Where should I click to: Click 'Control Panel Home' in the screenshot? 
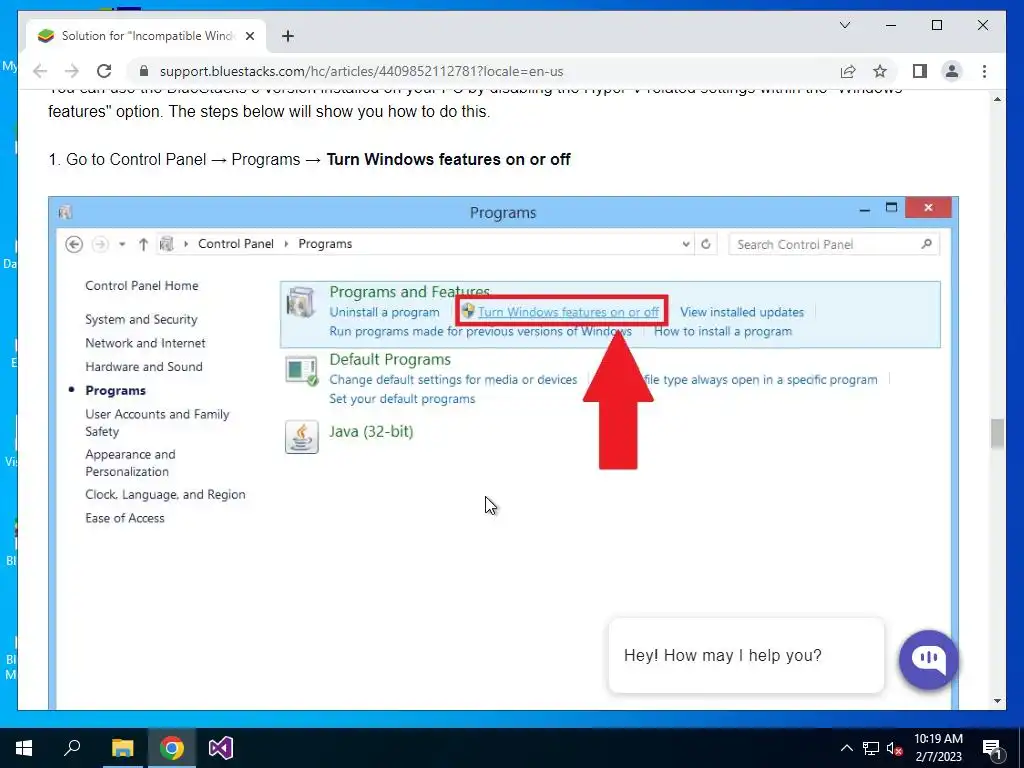point(142,285)
